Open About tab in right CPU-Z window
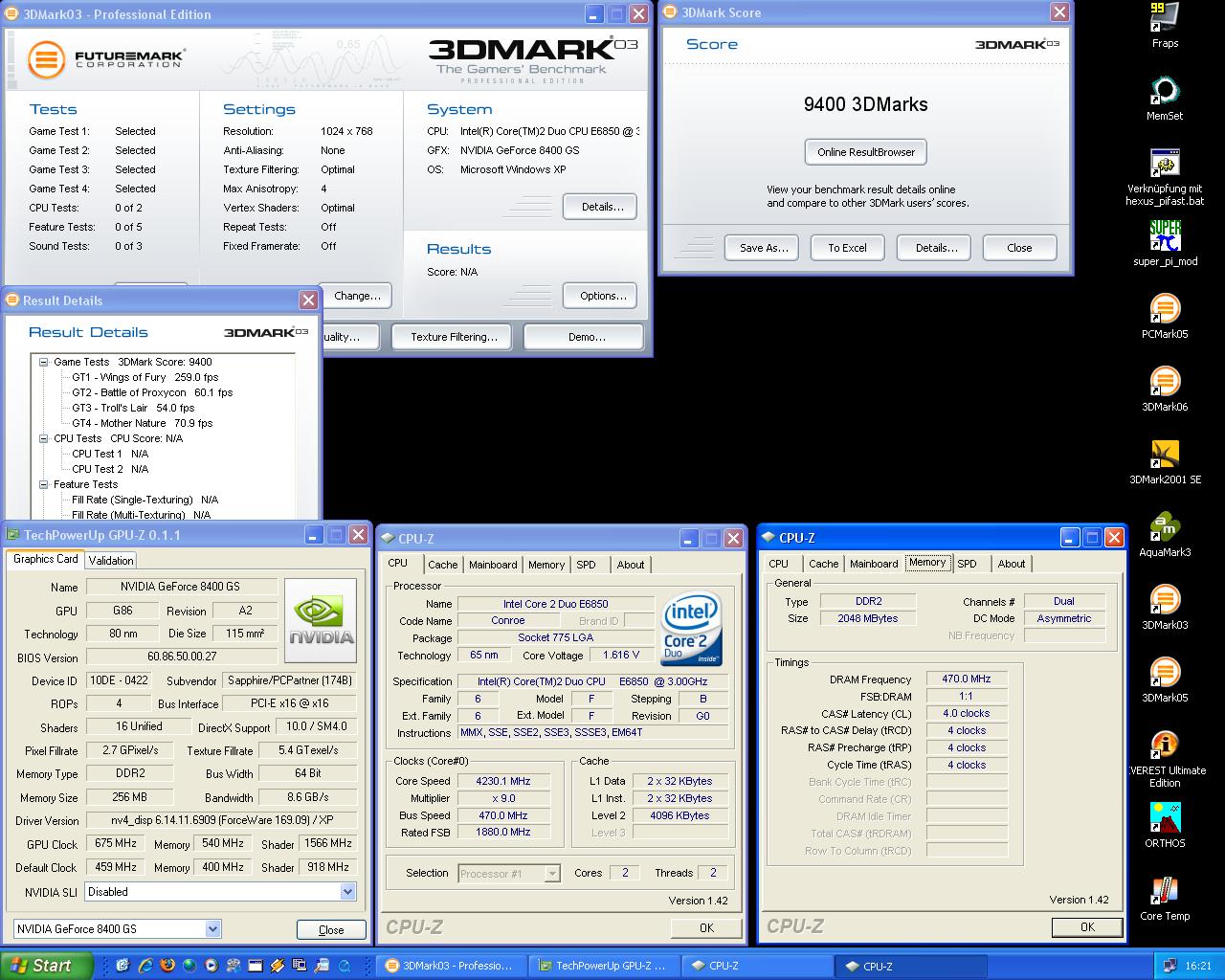Screen dimensions: 1225x980 1012,564
